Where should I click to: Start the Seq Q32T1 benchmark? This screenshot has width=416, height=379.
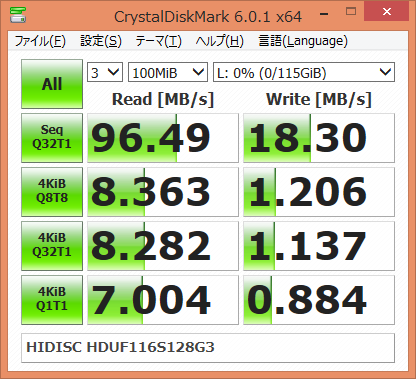point(52,138)
